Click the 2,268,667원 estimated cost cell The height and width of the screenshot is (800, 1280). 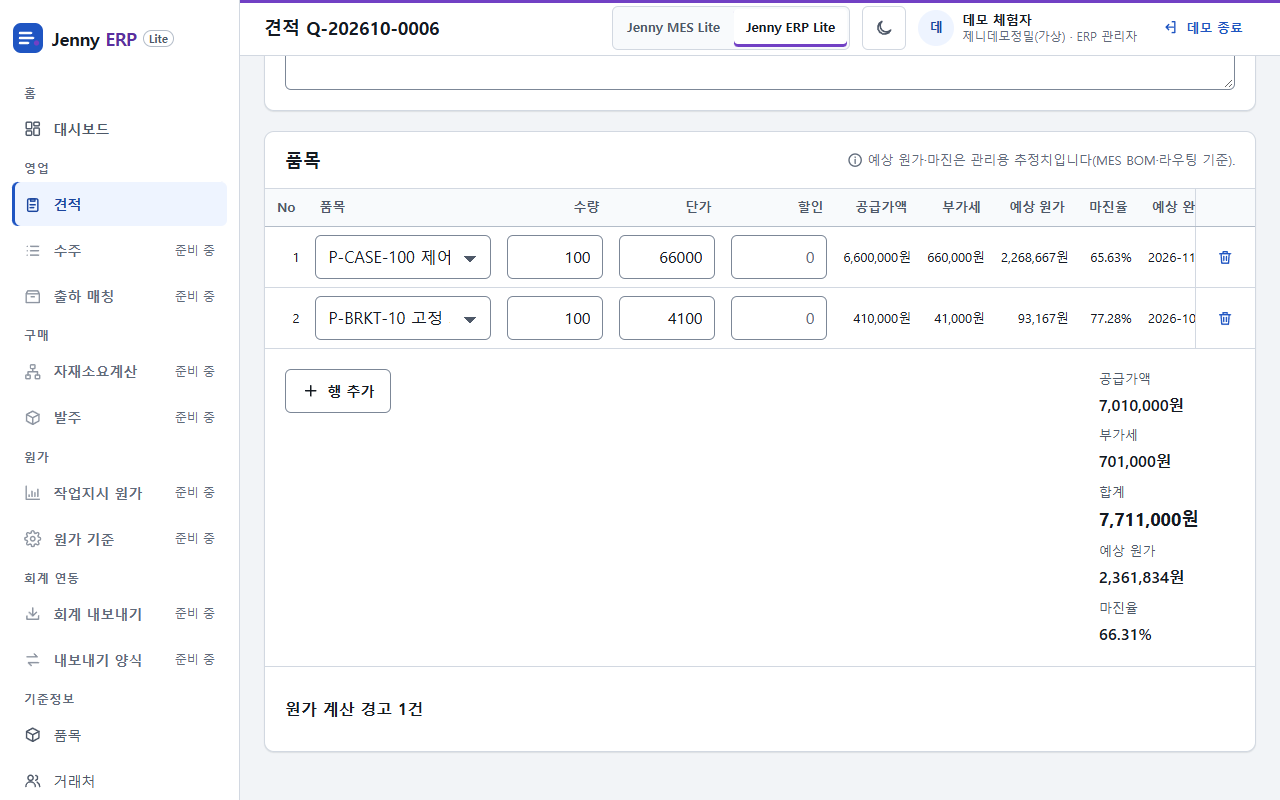(1034, 257)
